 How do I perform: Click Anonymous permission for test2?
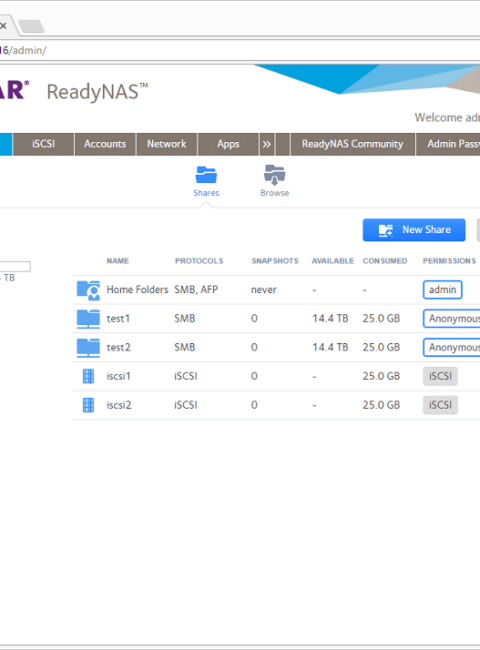coord(452,347)
